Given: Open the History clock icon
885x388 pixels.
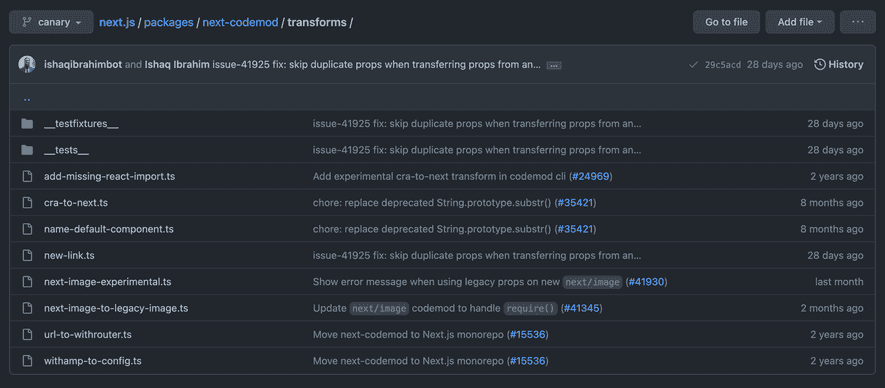Looking at the screenshot, I should point(820,64).
